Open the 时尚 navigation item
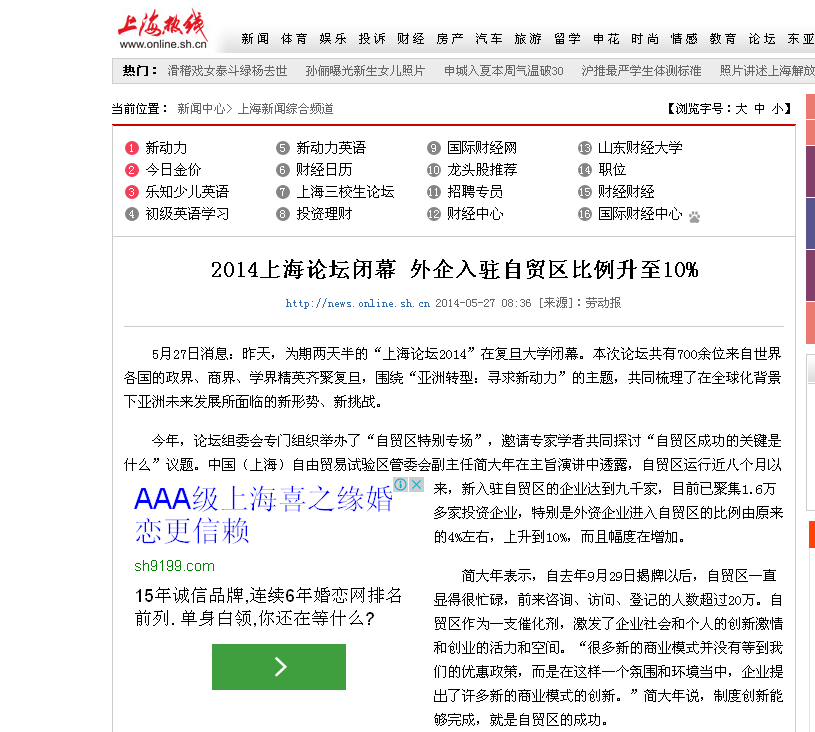The height and width of the screenshot is (732, 815). pos(645,39)
